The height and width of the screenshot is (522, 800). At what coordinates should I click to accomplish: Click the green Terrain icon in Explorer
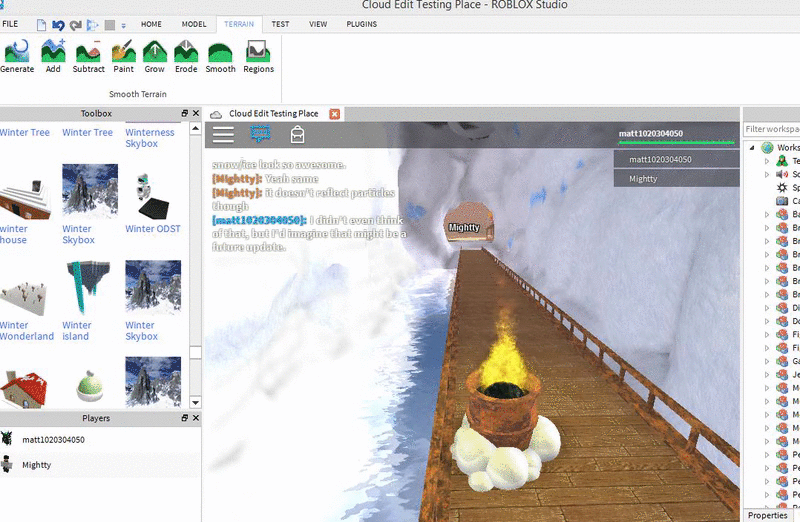click(x=782, y=161)
